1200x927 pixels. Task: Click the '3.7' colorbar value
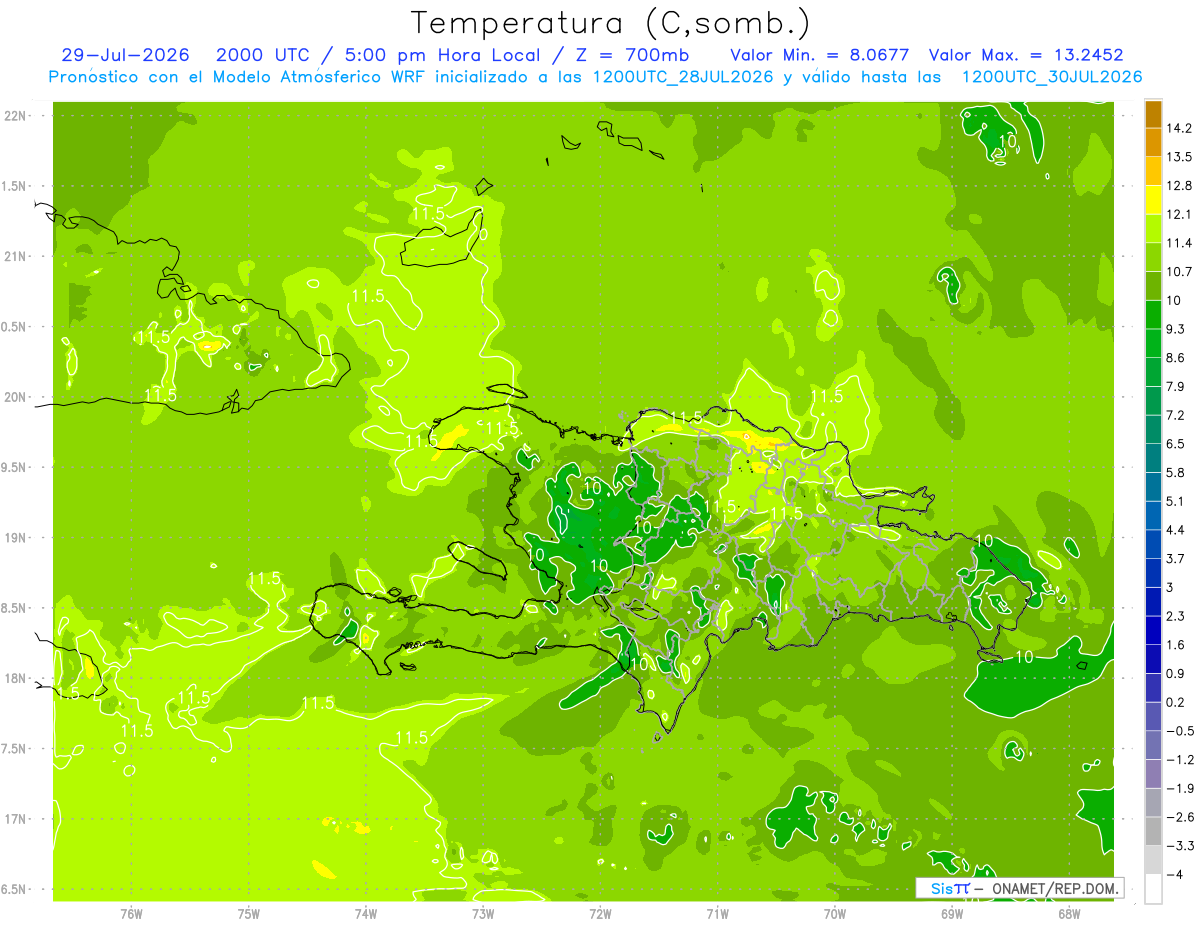(1177, 558)
